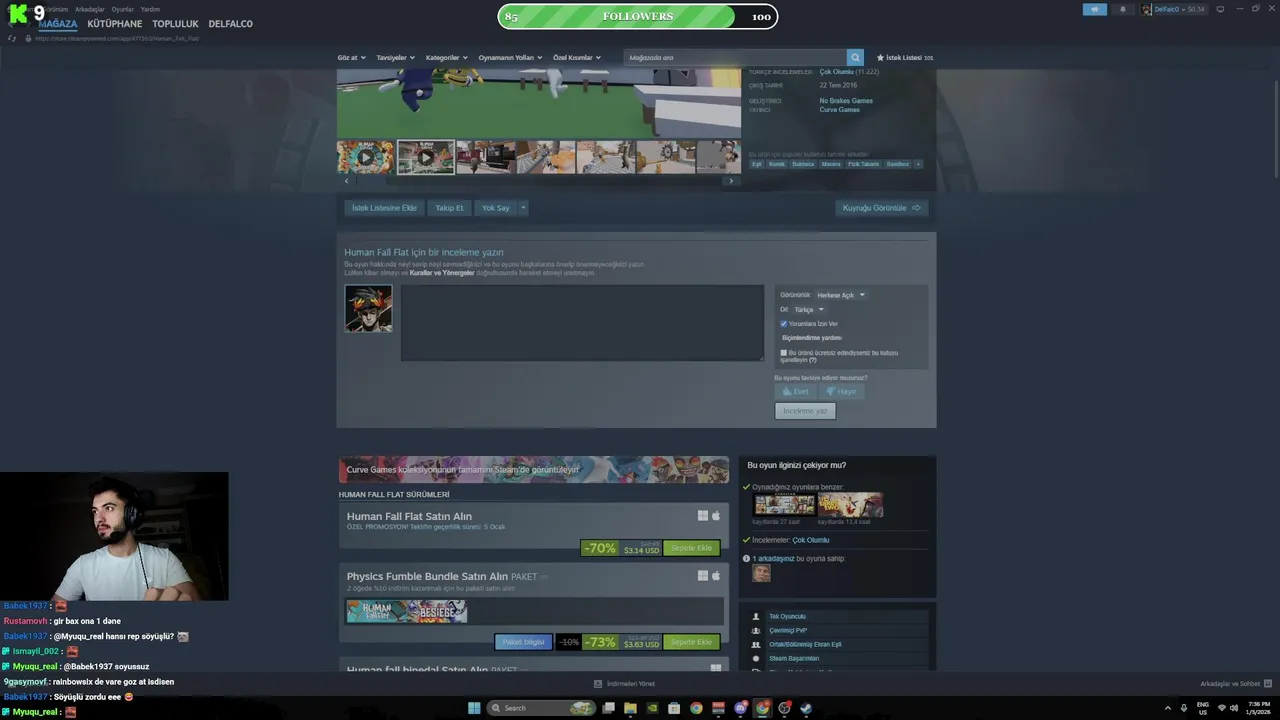Click the Steam announcements megaphone button
This screenshot has width=1280, height=720.
1094,9
